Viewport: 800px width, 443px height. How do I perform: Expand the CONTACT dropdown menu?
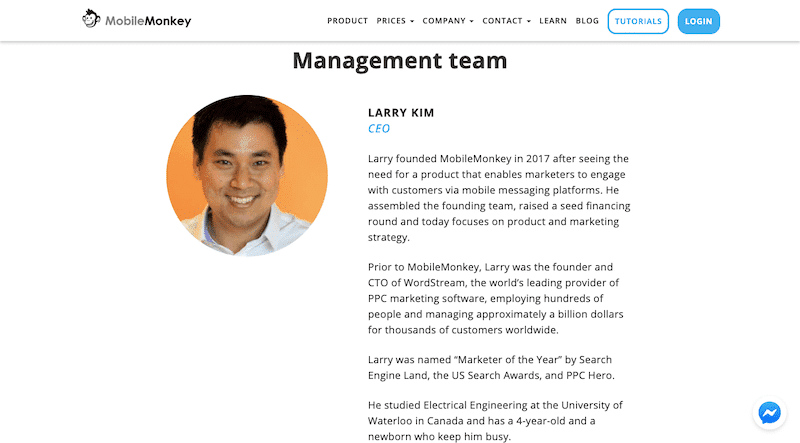(506, 21)
